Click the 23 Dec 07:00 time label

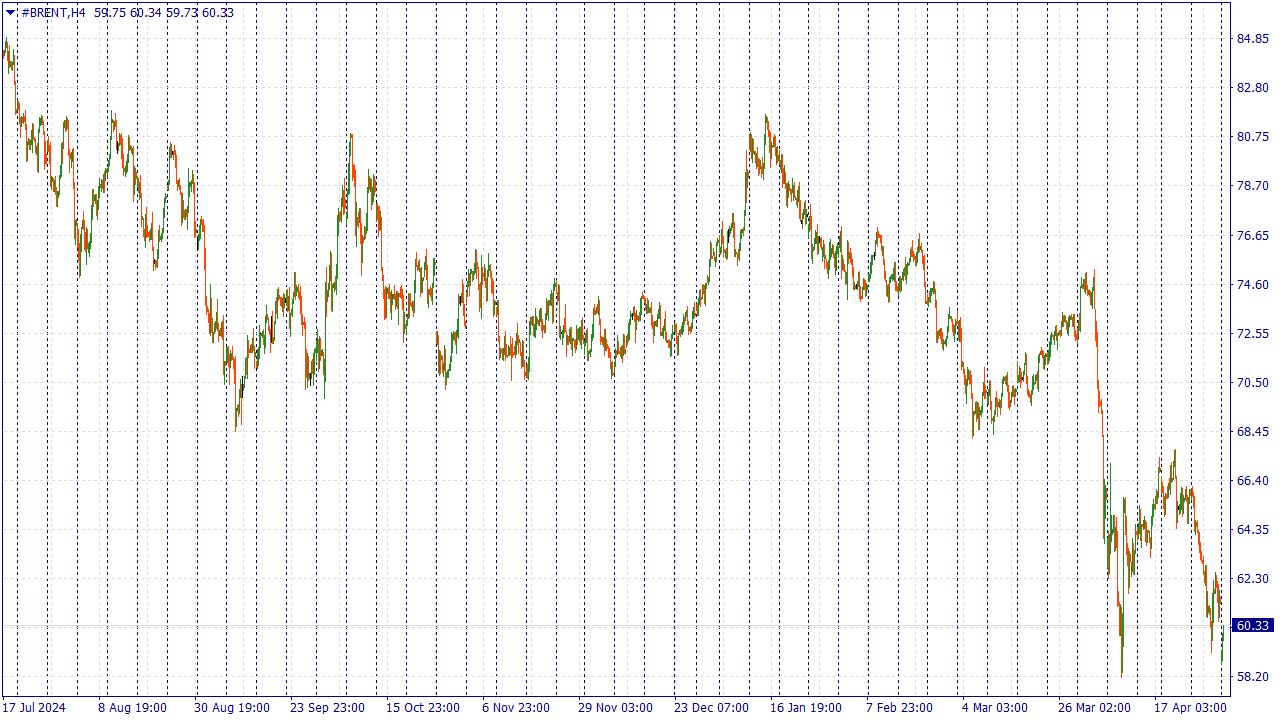click(711, 707)
